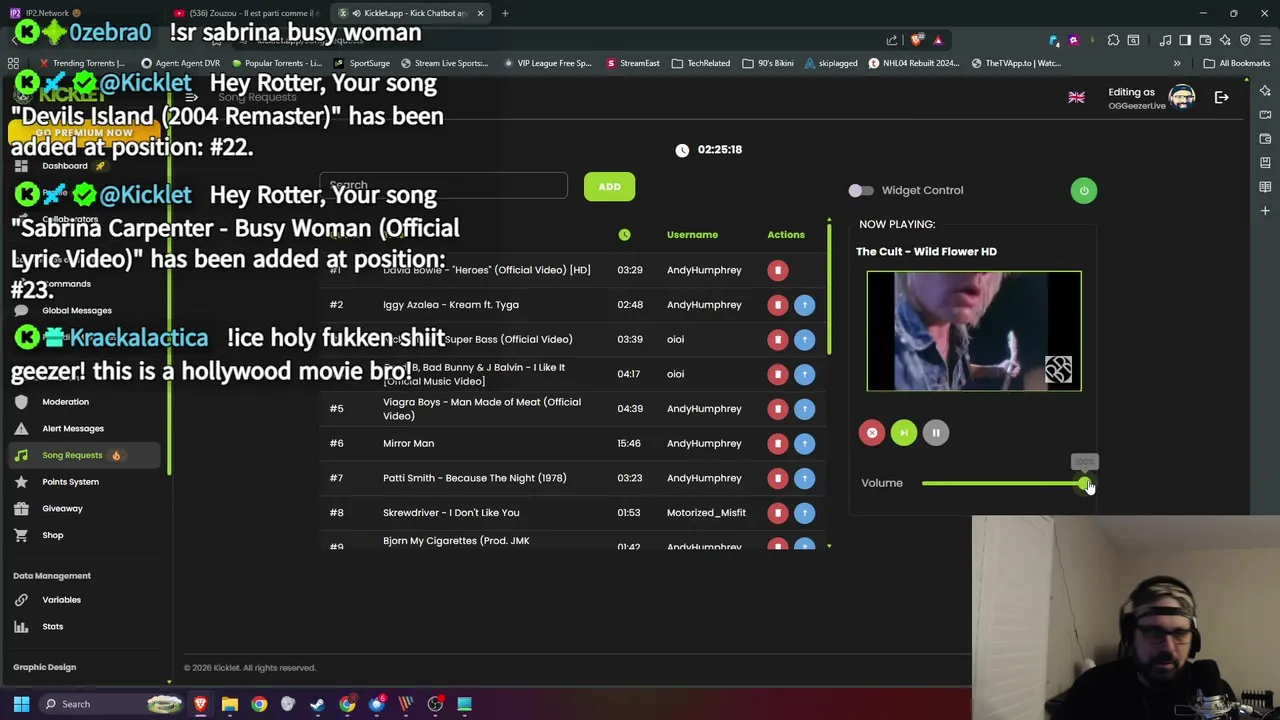
Task: Delete Viagra Boys Man Made of Meat
Action: point(777,409)
